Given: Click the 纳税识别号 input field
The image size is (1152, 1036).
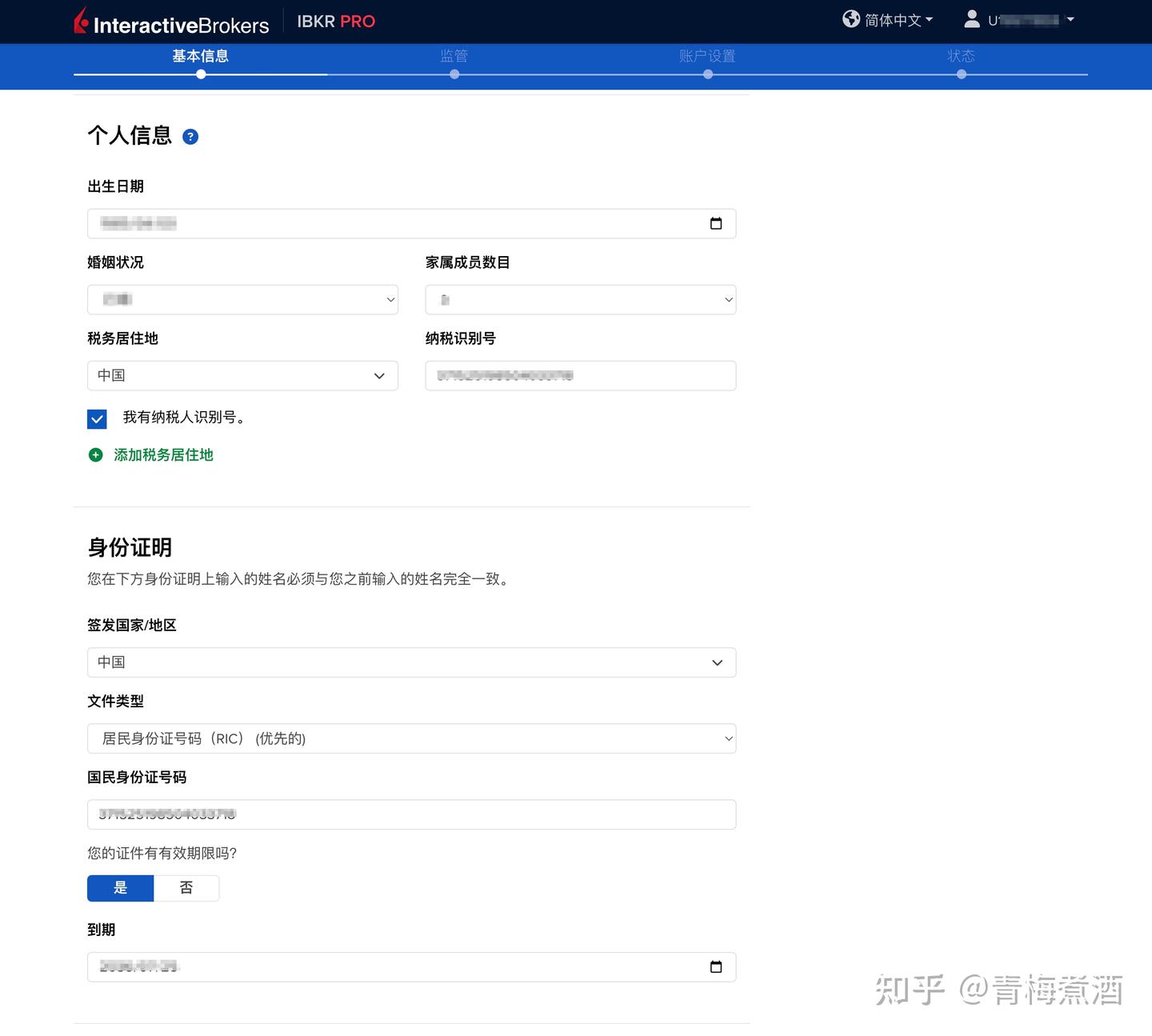Looking at the screenshot, I should tap(581, 375).
